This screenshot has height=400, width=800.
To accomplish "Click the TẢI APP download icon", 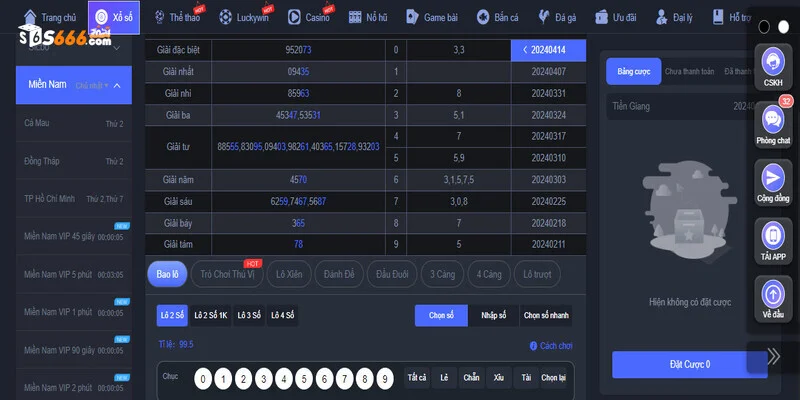I will pos(772,236).
